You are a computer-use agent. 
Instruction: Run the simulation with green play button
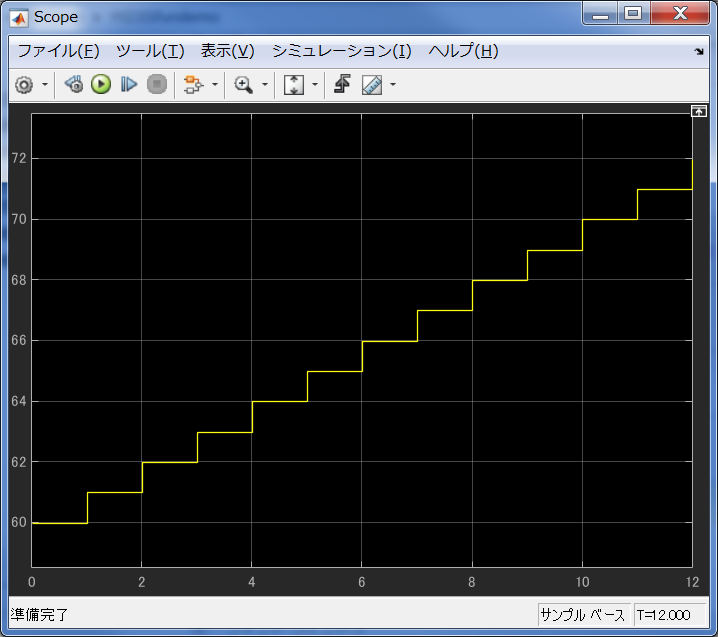pyautogui.click(x=101, y=85)
